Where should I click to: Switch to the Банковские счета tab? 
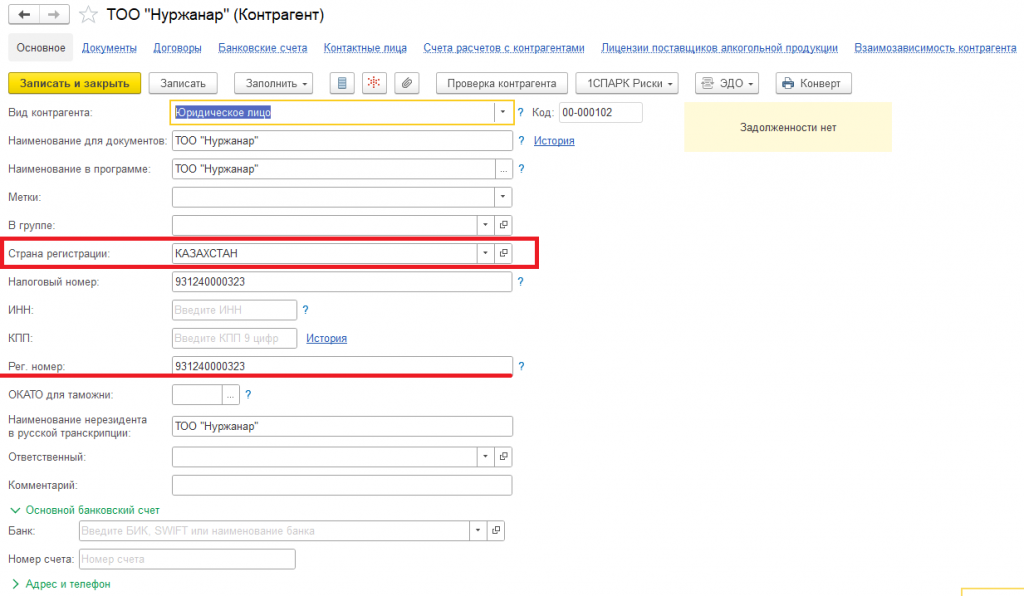[263, 48]
